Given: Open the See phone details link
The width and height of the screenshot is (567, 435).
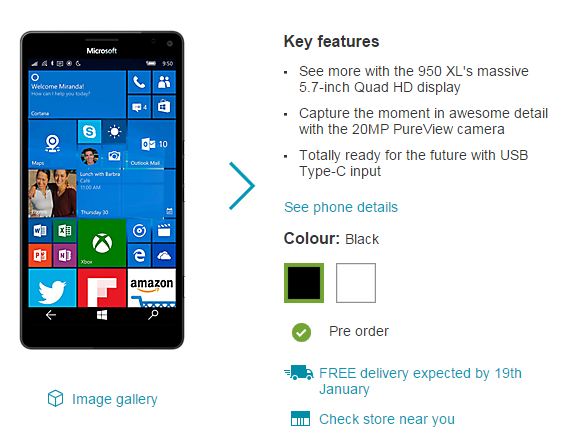Looking at the screenshot, I should pyautogui.click(x=341, y=207).
